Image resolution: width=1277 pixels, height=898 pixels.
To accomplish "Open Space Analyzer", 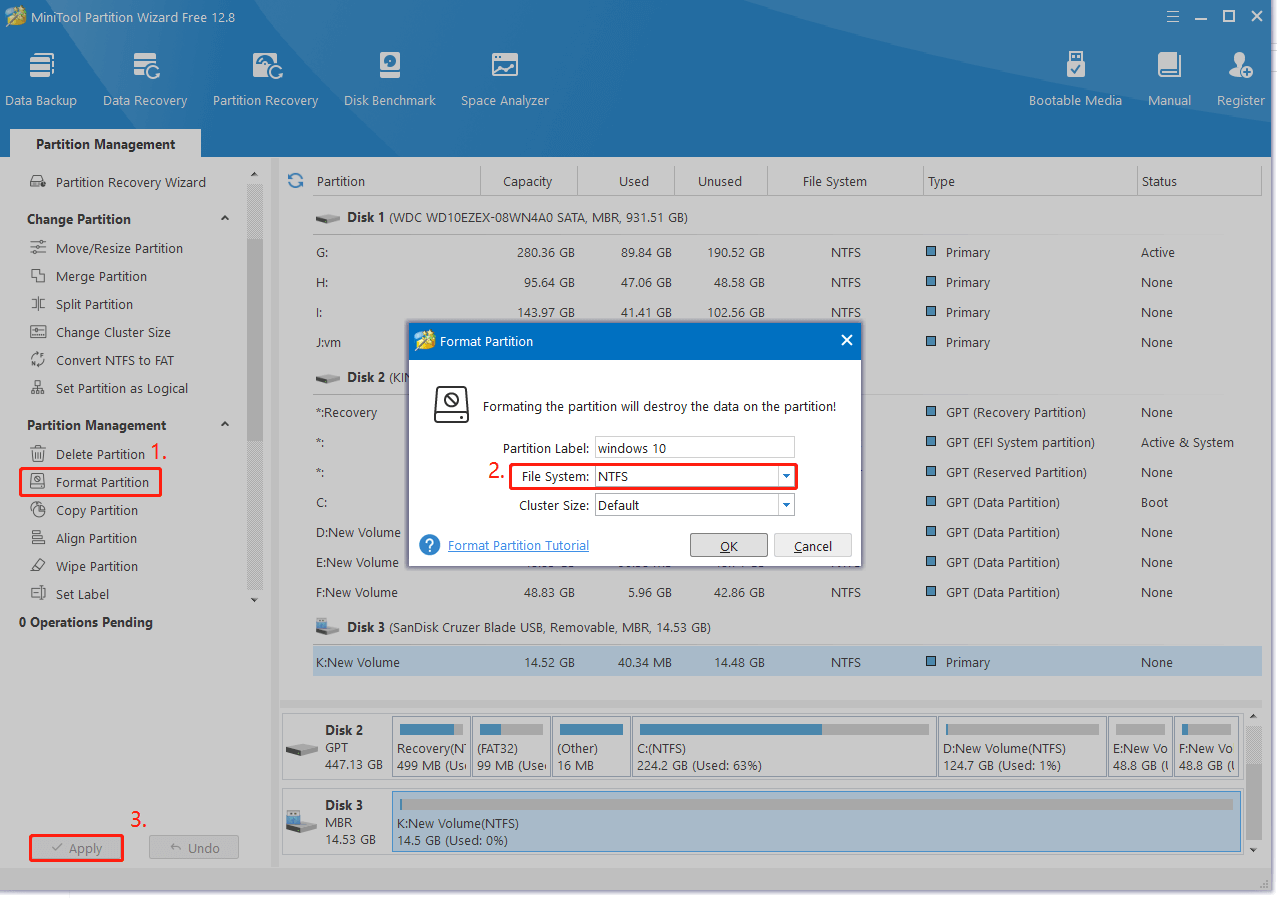I will tap(504, 78).
